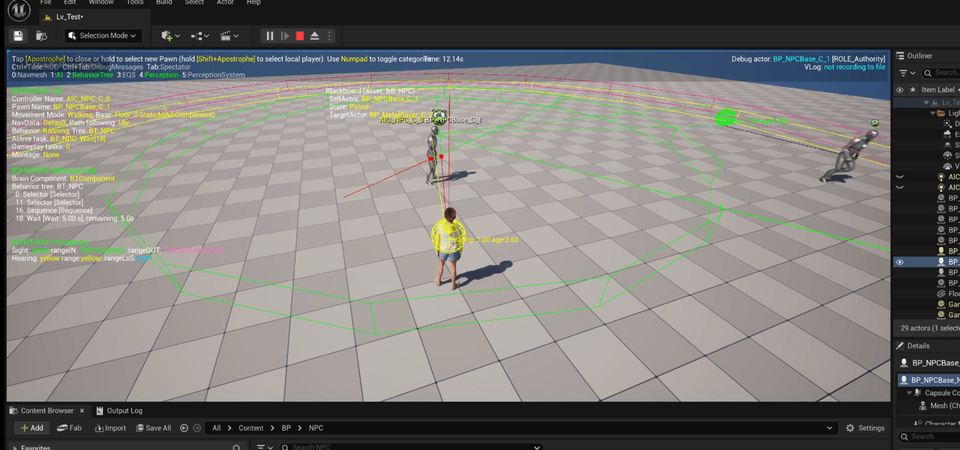960x450 pixels.
Task: Focus the Details search field
Action: (x=929, y=437)
